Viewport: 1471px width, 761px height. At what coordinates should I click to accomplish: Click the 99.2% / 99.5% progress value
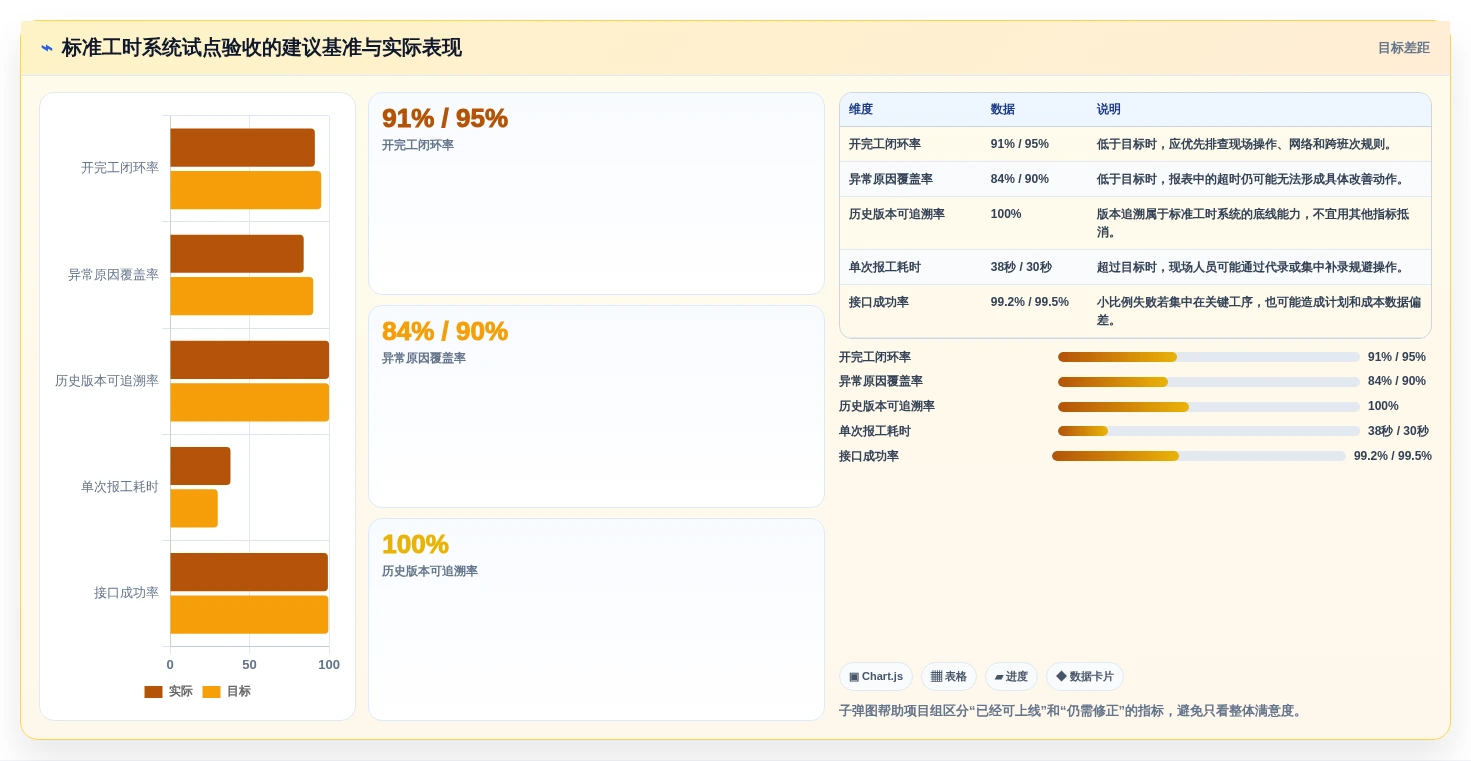tap(1393, 456)
